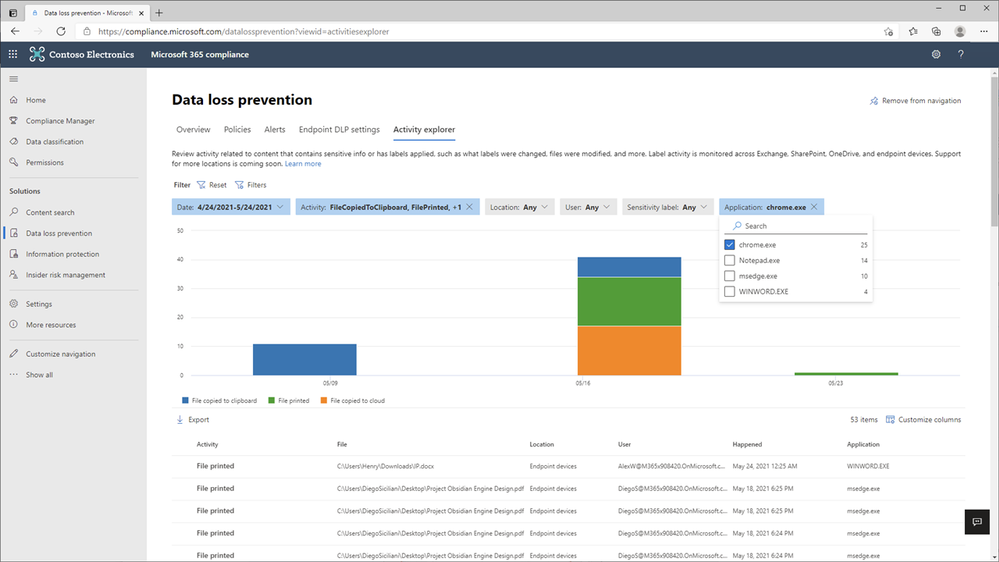Toggle File printed legend swatch
Screen dimensions: 999x562
point(271,401)
